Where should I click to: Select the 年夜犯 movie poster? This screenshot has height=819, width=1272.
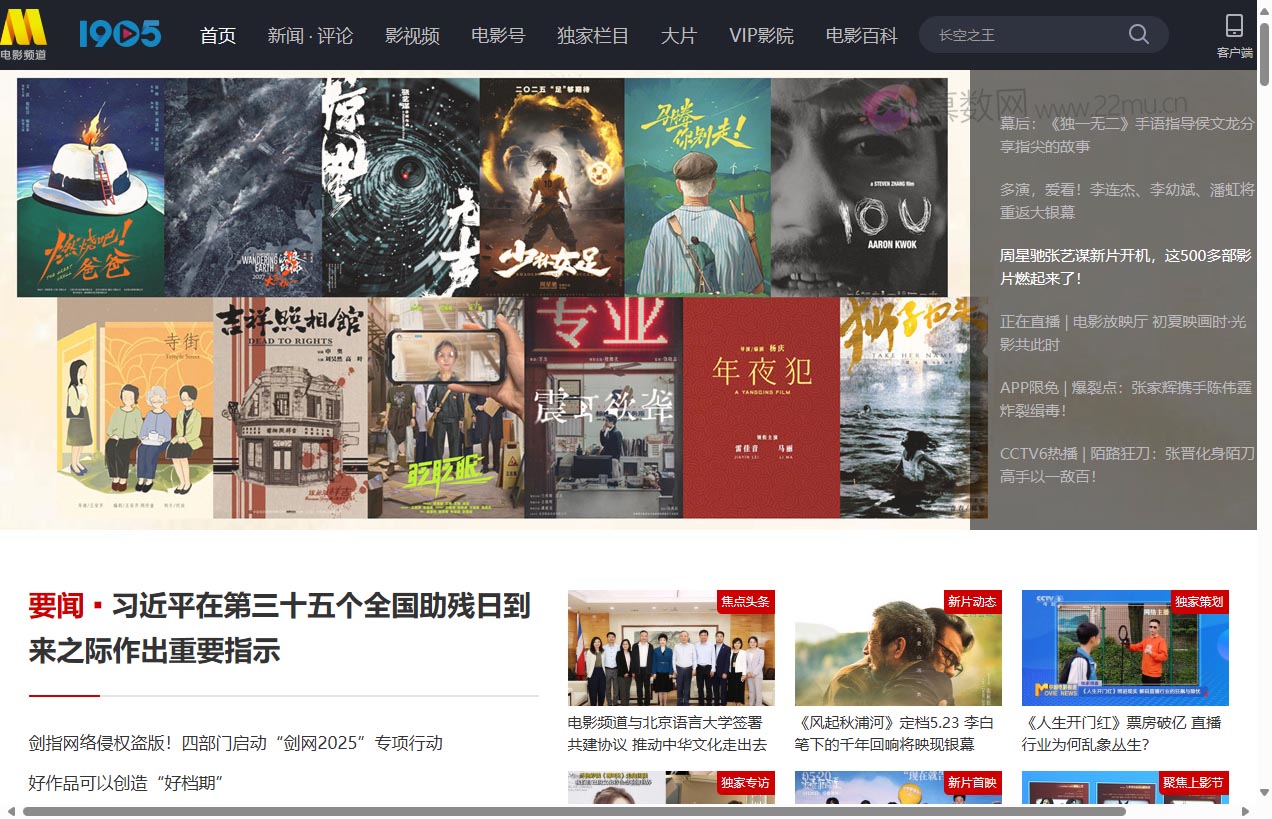[760, 408]
